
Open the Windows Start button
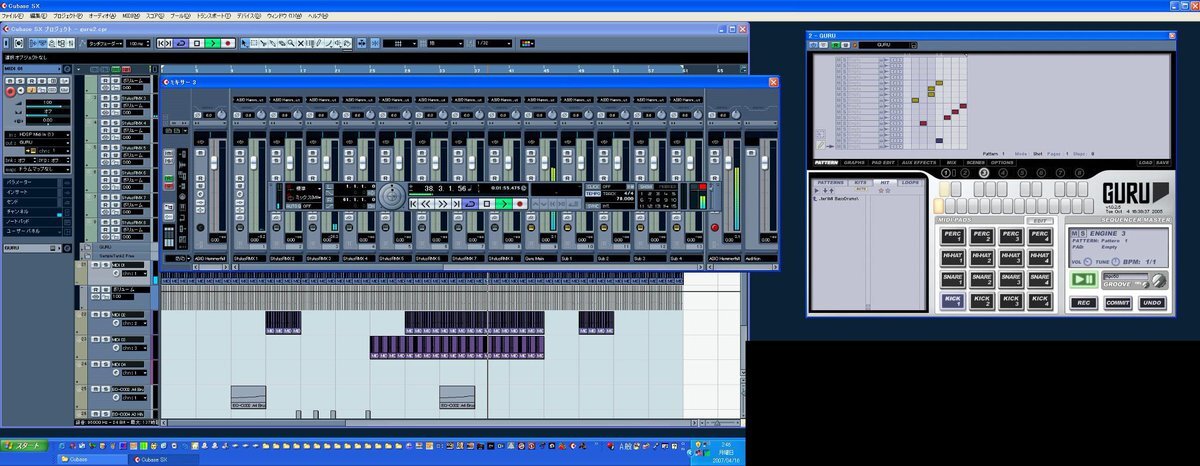[x=23, y=445]
